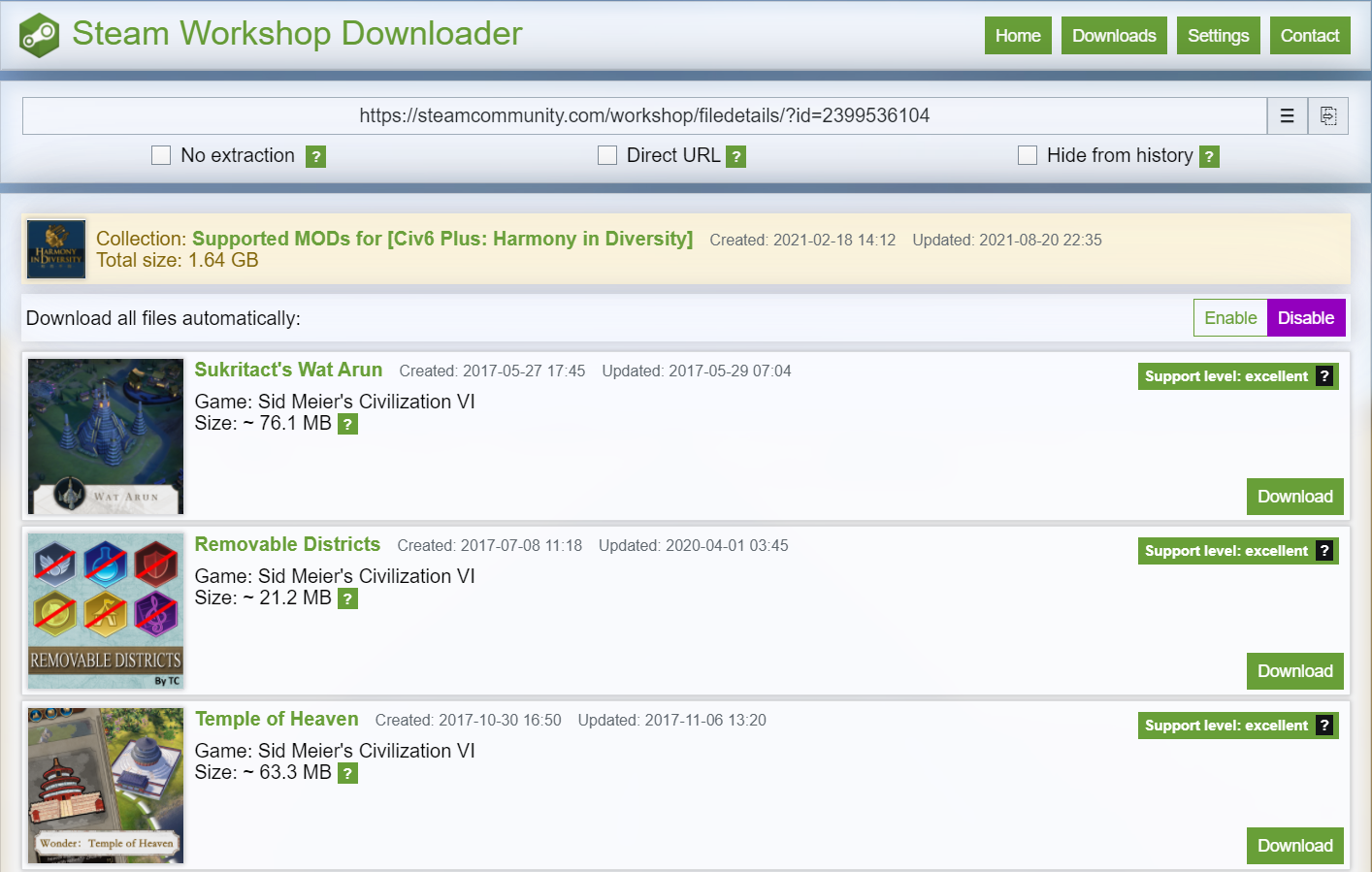Click size help icon for Sukritact's Wat Arun
Viewport: 1372px width, 872px height.
pyautogui.click(x=347, y=424)
